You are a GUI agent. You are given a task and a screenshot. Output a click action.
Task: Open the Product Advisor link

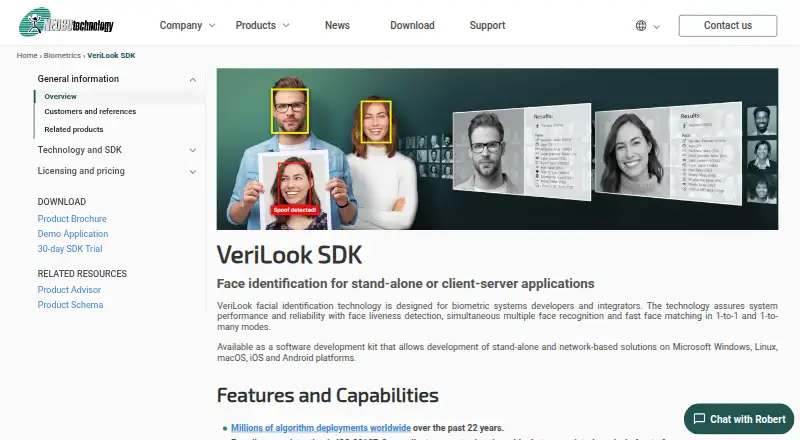click(x=69, y=289)
